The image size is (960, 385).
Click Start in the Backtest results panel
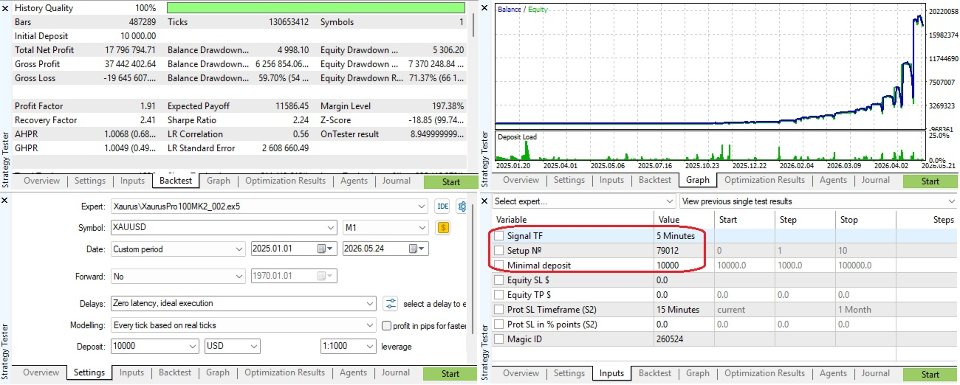click(450, 181)
